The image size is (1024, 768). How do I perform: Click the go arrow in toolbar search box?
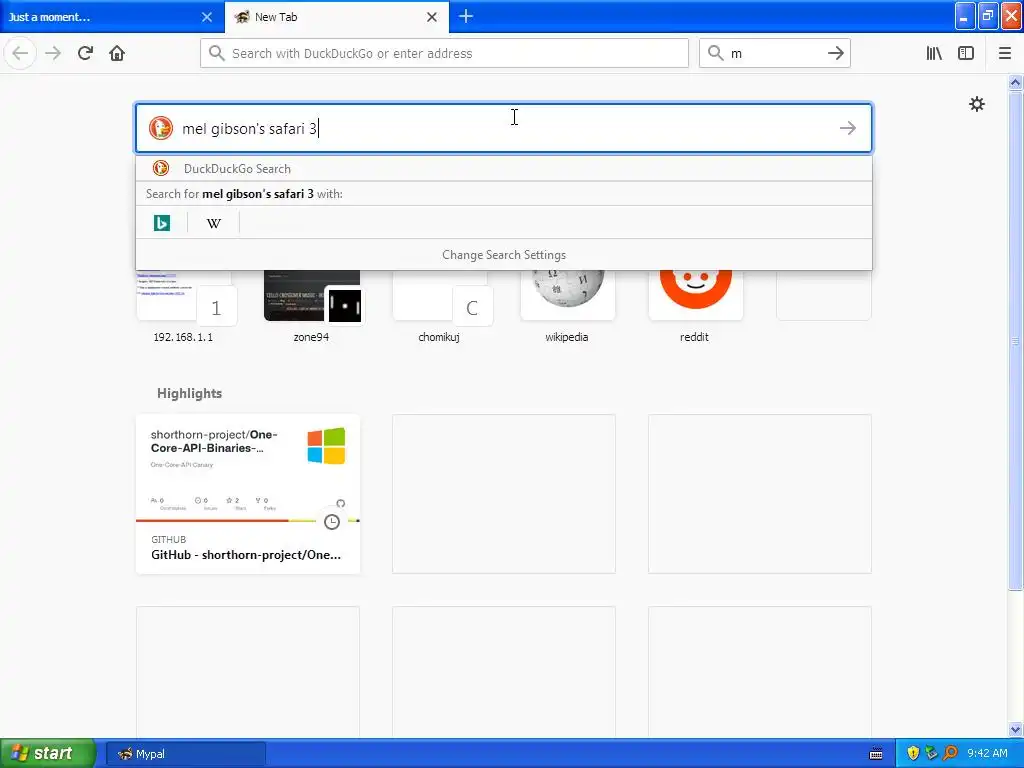tap(836, 53)
